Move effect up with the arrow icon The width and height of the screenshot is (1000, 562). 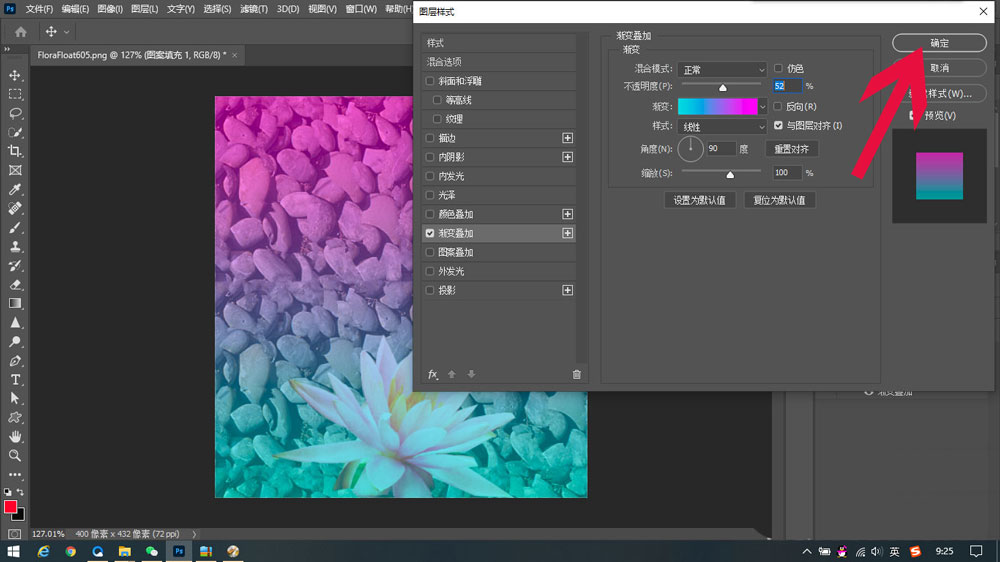(452, 374)
